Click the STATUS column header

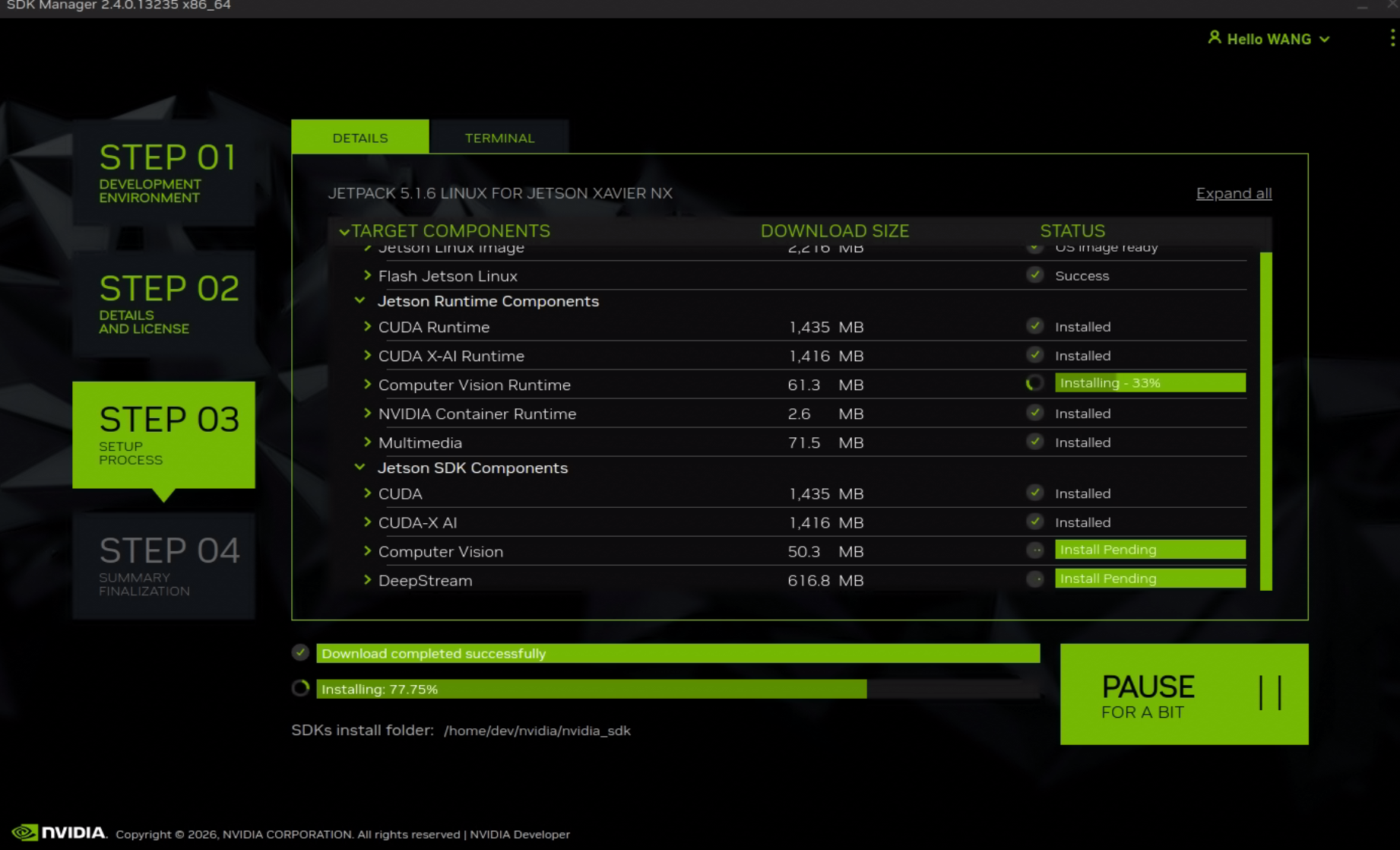[x=1072, y=230]
